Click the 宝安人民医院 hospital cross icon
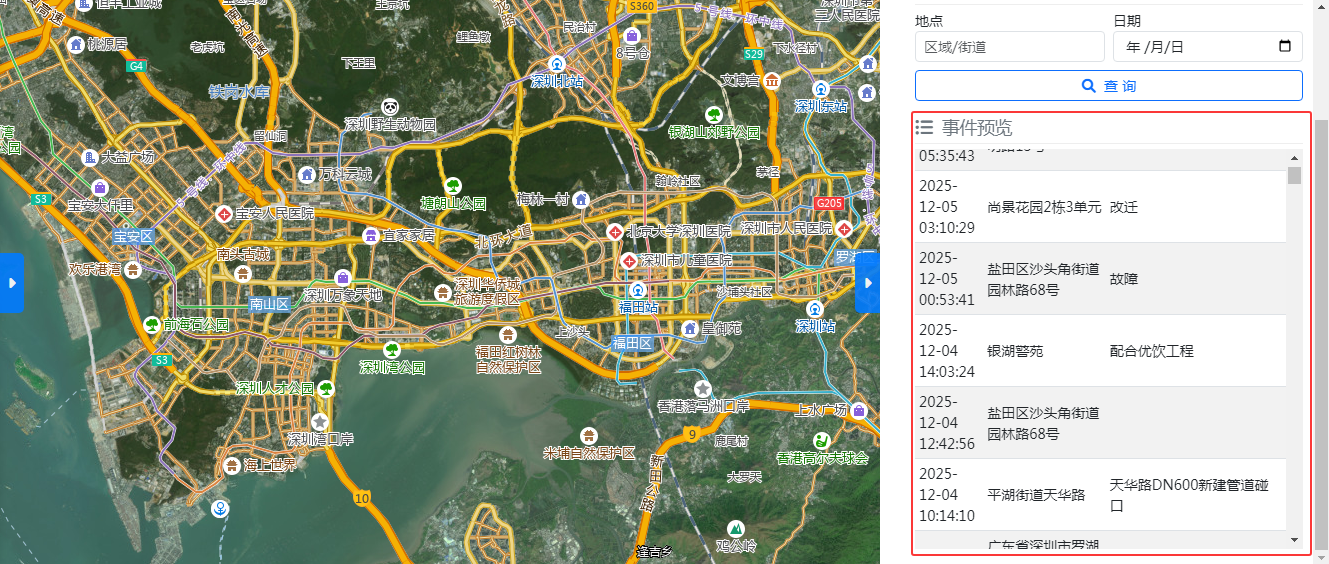This screenshot has width=1329, height=564. coord(225,213)
